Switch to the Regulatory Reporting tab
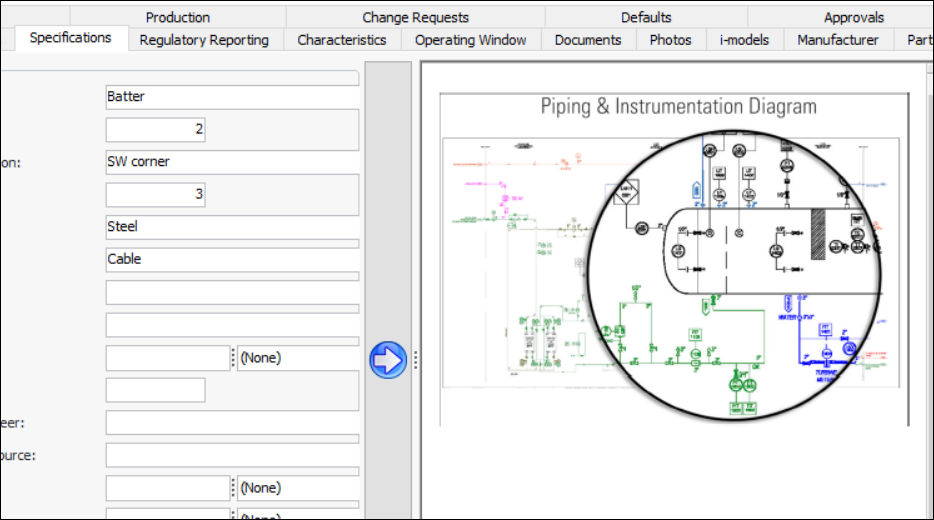The image size is (934, 520). [204, 40]
